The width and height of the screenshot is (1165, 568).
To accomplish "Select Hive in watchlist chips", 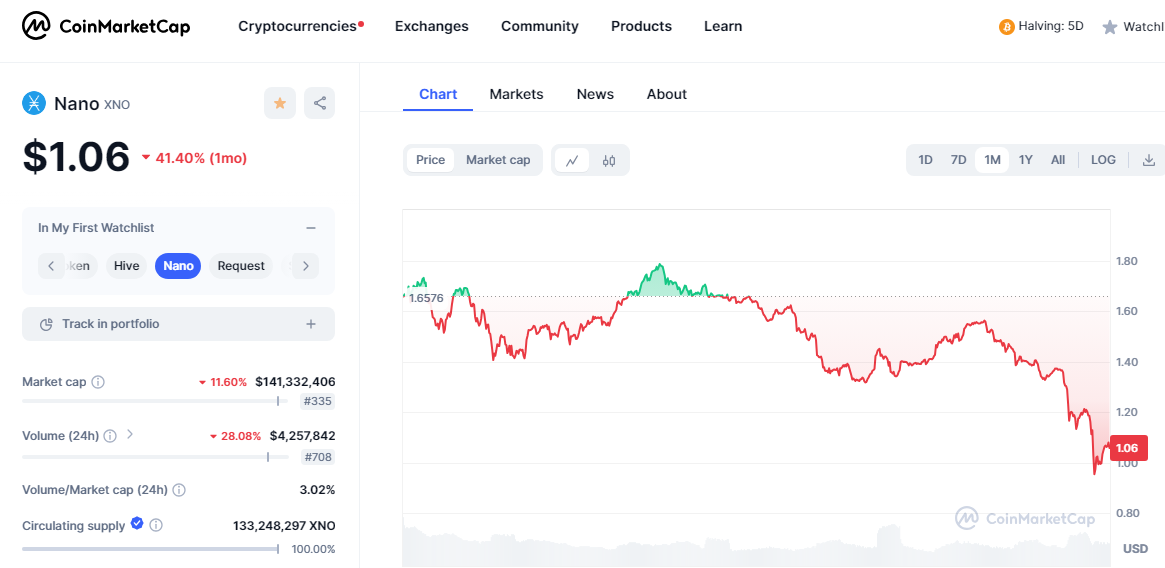I will coord(126,265).
